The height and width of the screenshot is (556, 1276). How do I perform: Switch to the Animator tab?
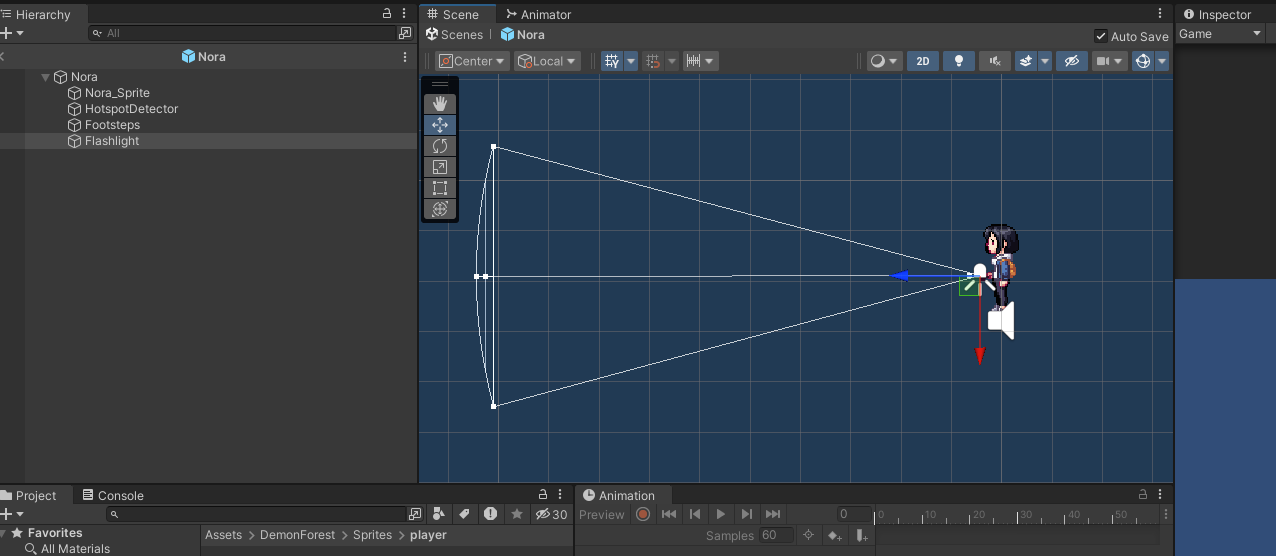coord(538,14)
